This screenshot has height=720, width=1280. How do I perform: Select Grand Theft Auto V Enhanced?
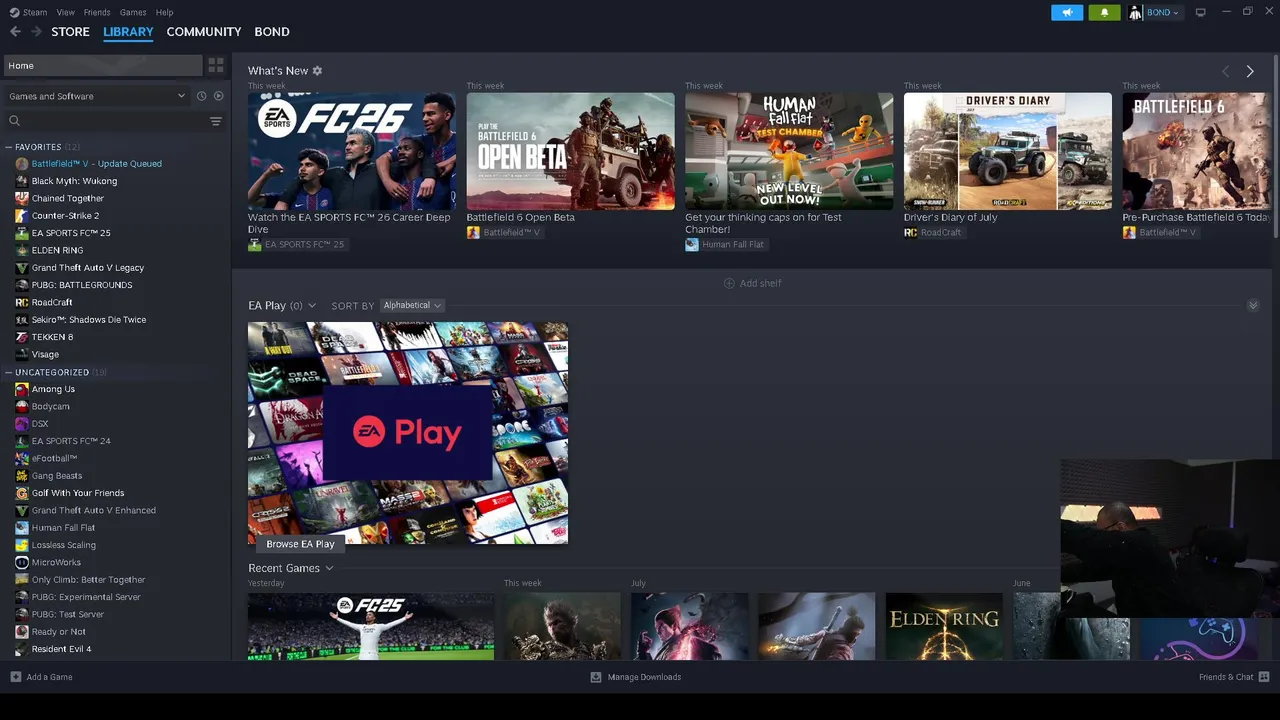click(94, 510)
